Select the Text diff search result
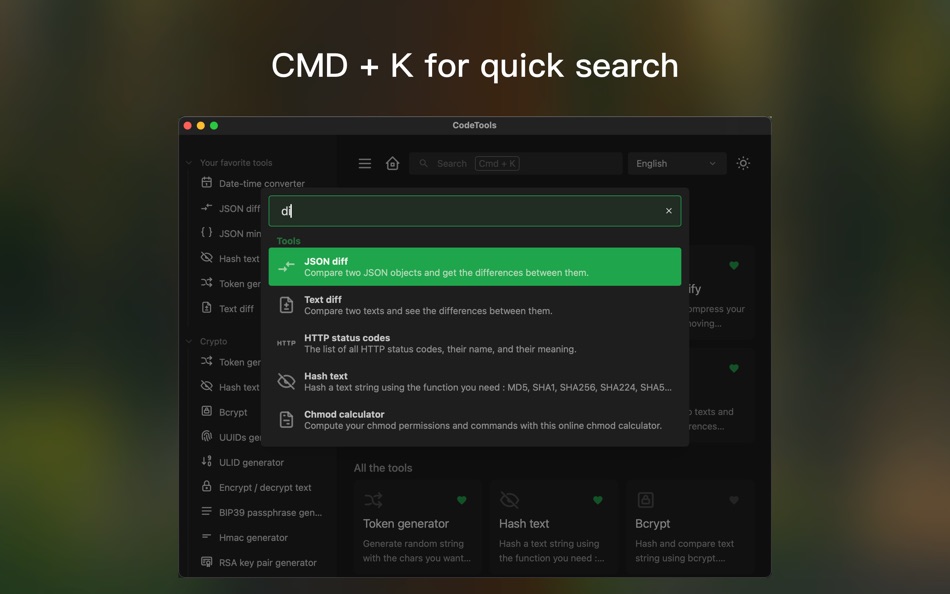This screenshot has width=950, height=594. click(475, 305)
